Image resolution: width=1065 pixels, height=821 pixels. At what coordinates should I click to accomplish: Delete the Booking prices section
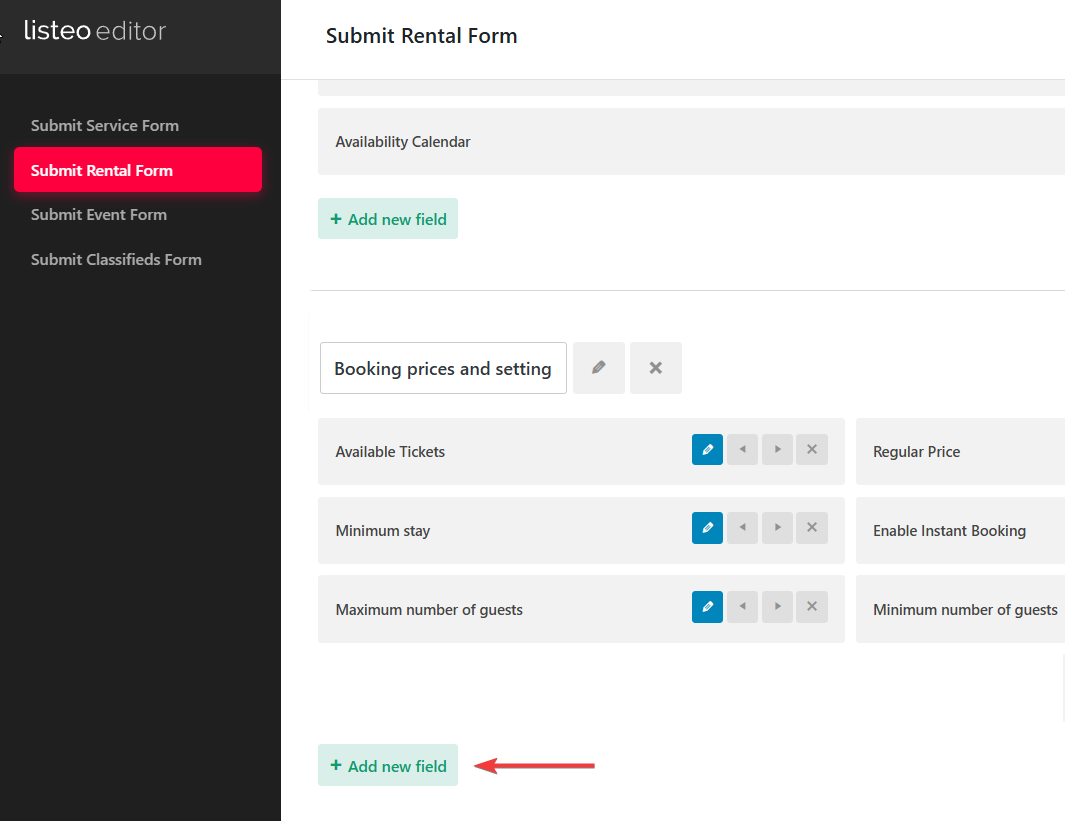(656, 368)
